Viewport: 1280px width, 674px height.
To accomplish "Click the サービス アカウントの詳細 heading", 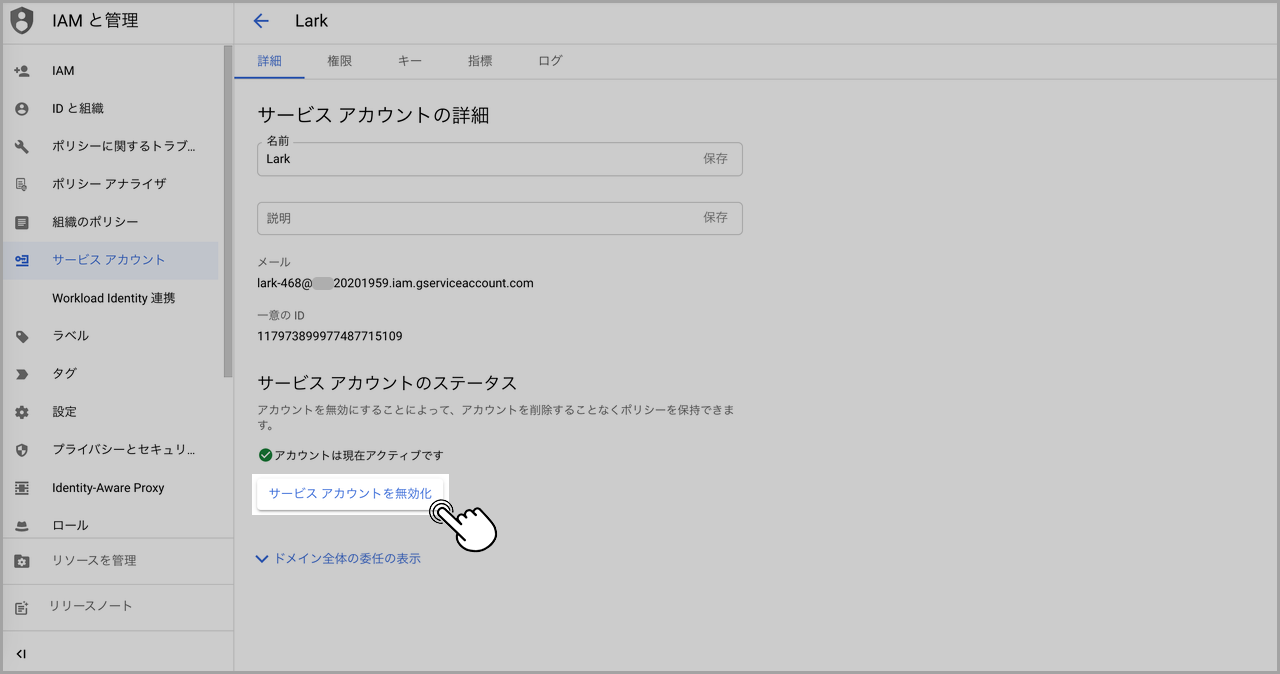I will [373, 115].
